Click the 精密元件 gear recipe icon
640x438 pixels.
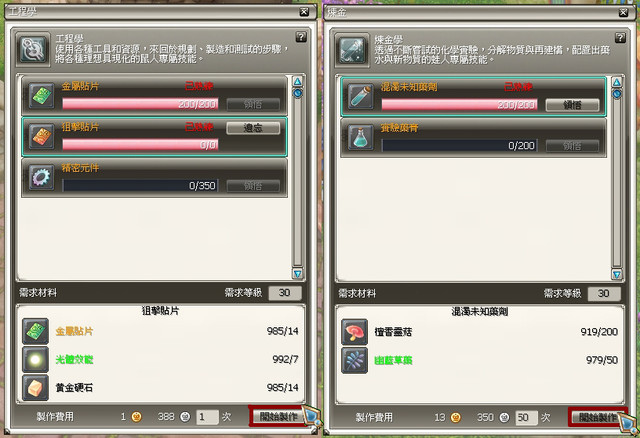pyautogui.click(x=42, y=178)
